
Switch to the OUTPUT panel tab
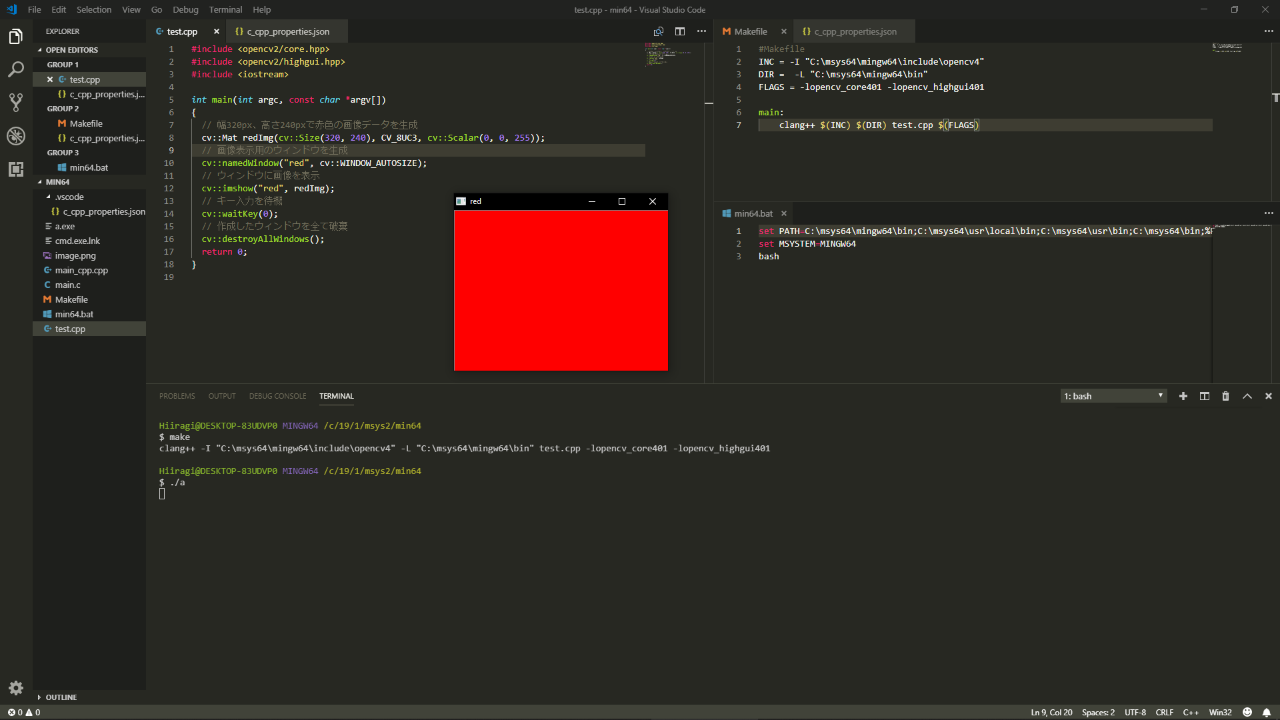click(222, 396)
